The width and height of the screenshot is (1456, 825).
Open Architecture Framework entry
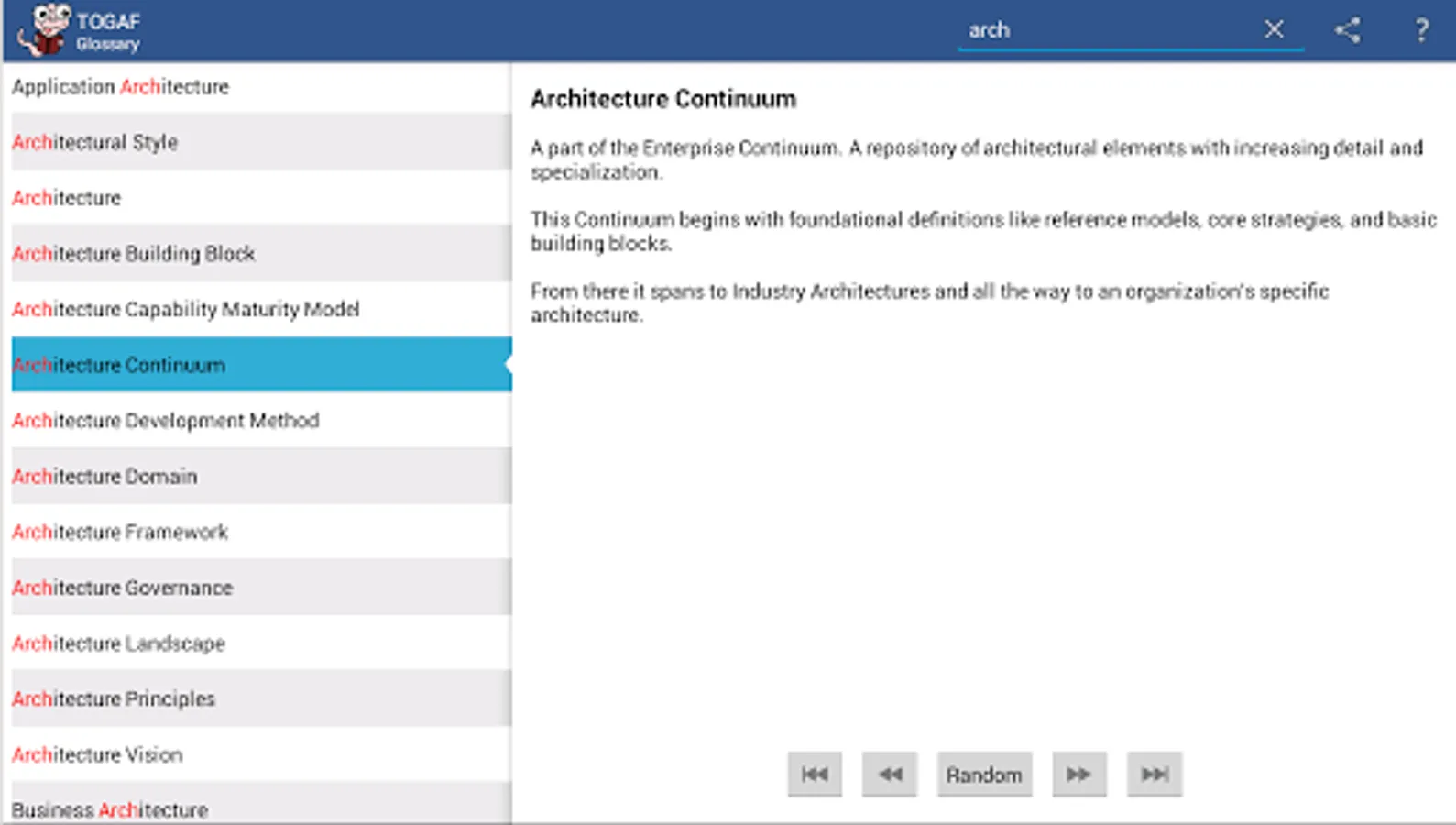coord(261,532)
